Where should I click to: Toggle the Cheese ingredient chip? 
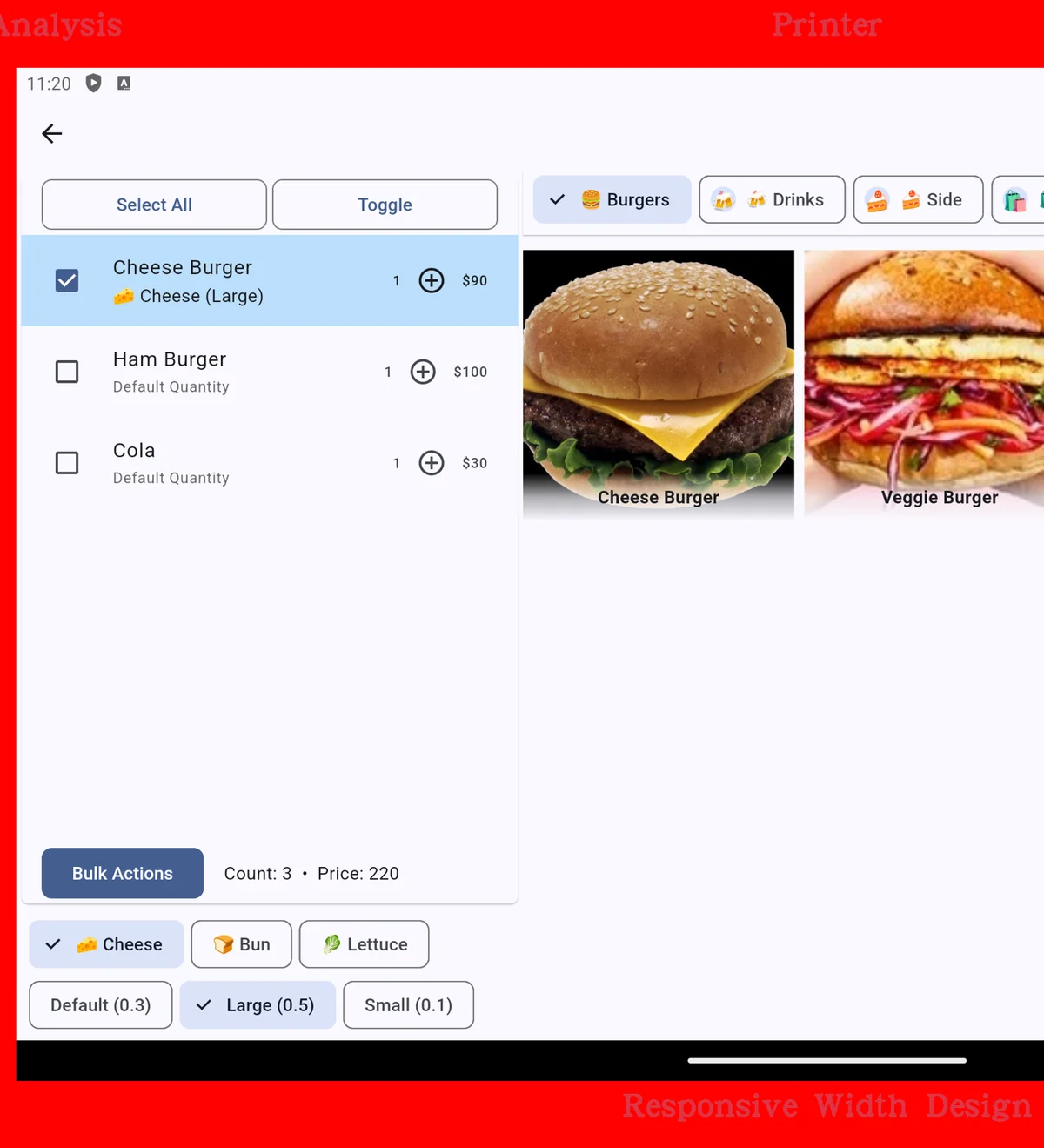pyautogui.click(x=106, y=944)
